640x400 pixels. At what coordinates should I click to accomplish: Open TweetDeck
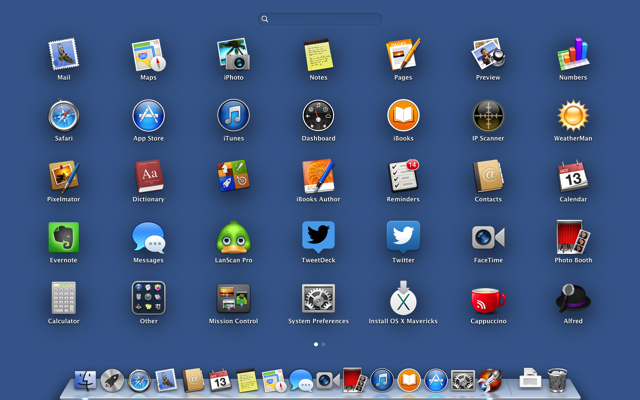click(318, 237)
